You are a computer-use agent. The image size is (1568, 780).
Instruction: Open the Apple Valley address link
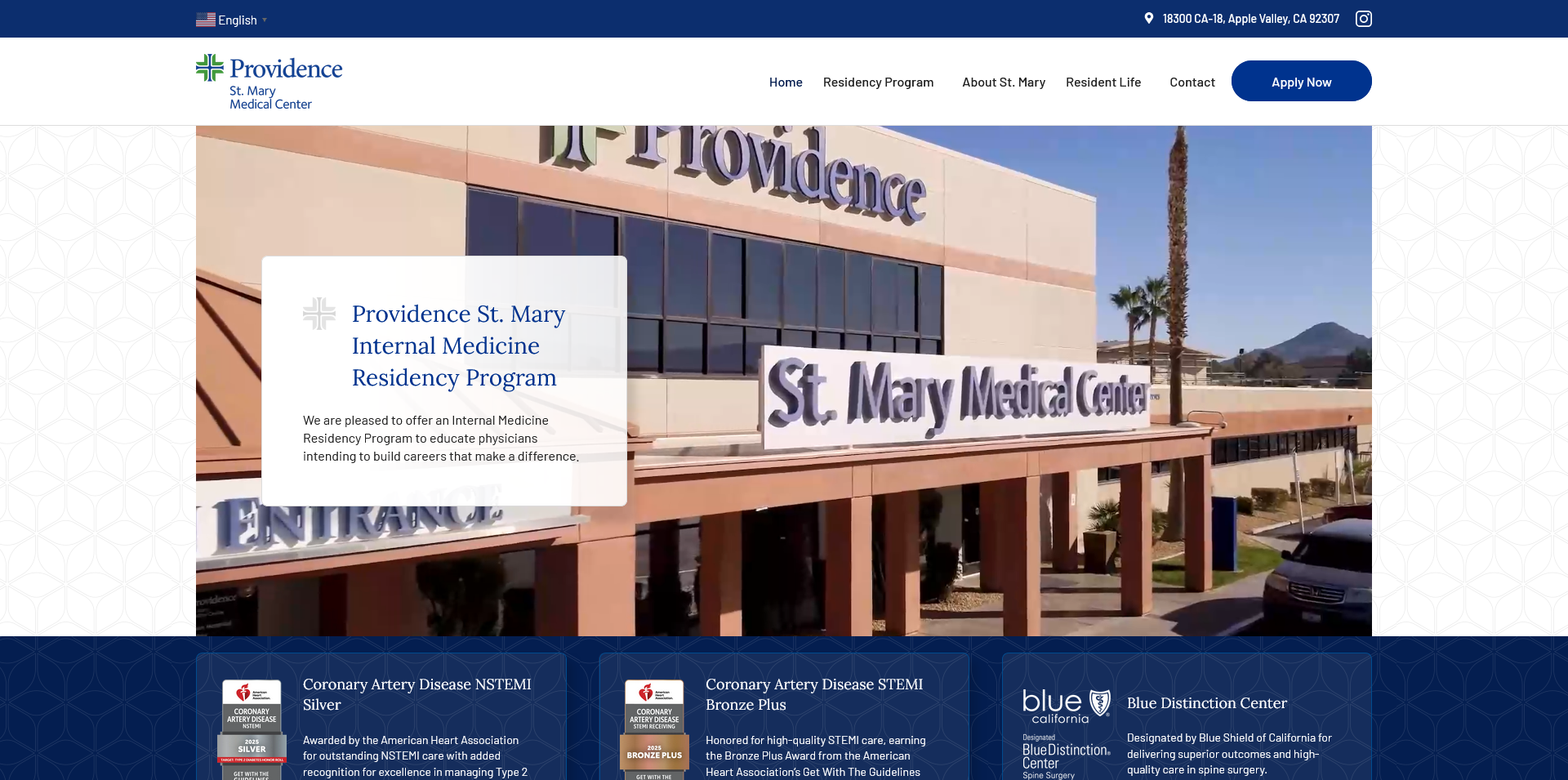coord(1249,17)
